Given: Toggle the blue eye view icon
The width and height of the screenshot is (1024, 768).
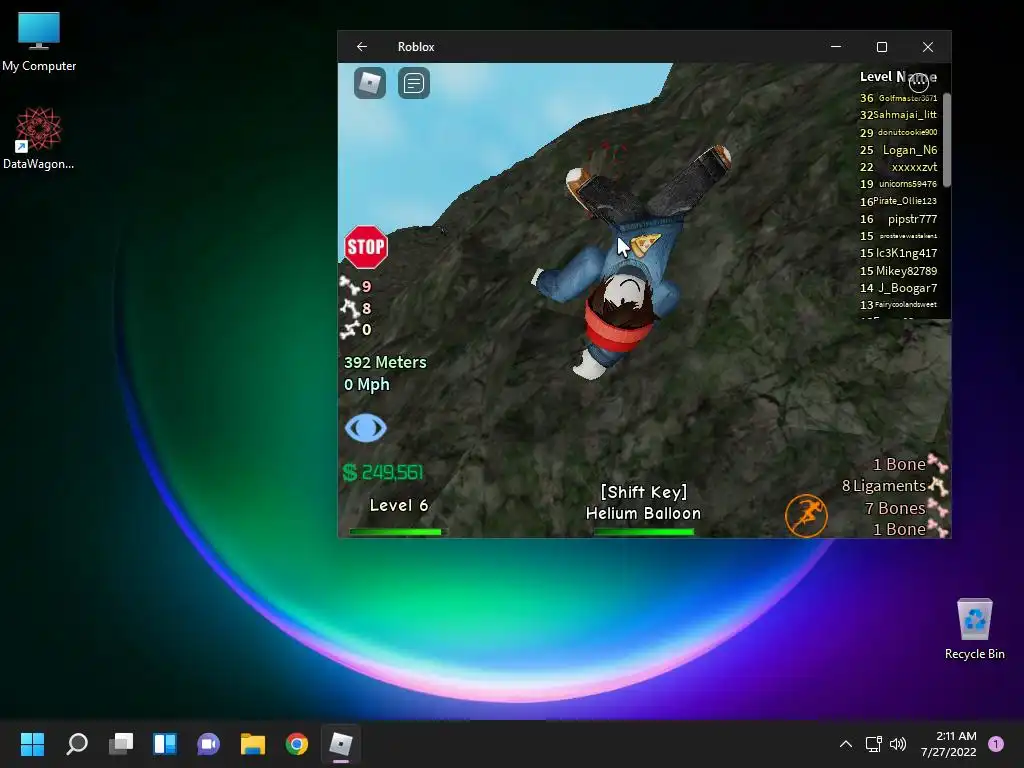Looking at the screenshot, I should pos(366,428).
